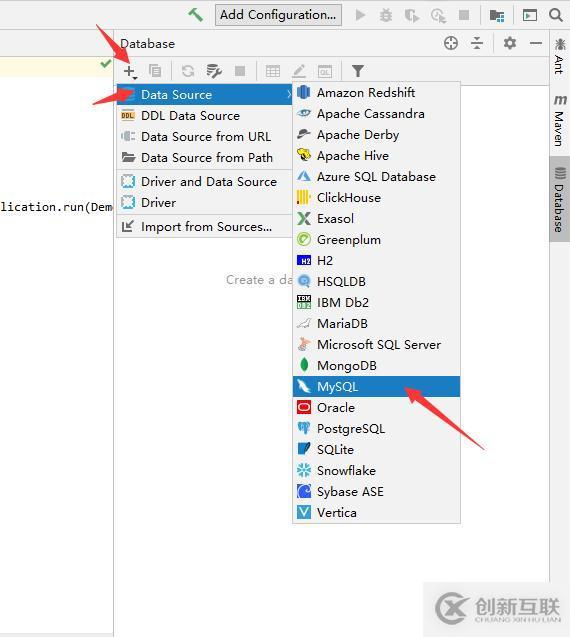Click the Disconnect stop icon in Database toolbar

tap(240, 71)
